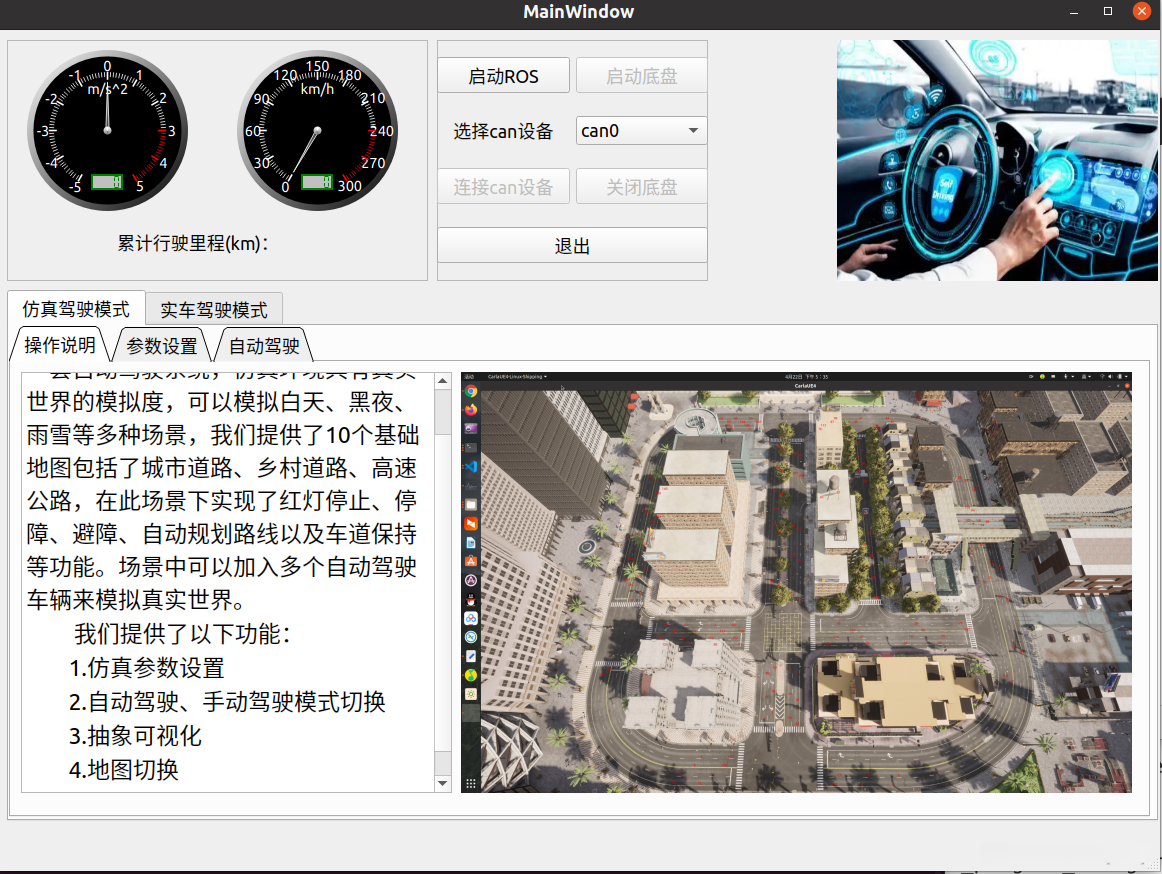Click the MainWindow title bar text

579,12
